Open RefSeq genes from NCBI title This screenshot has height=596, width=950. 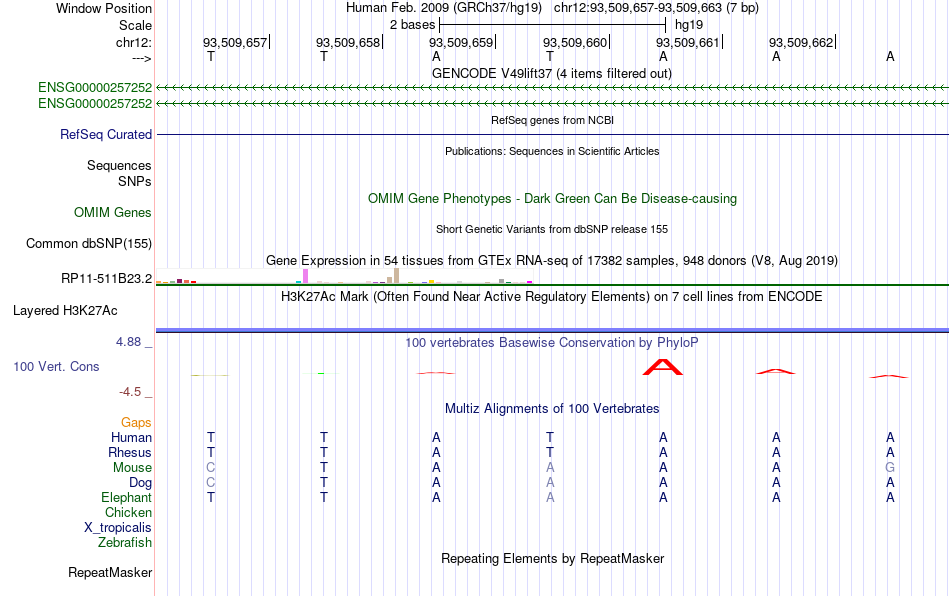(x=552, y=120)
